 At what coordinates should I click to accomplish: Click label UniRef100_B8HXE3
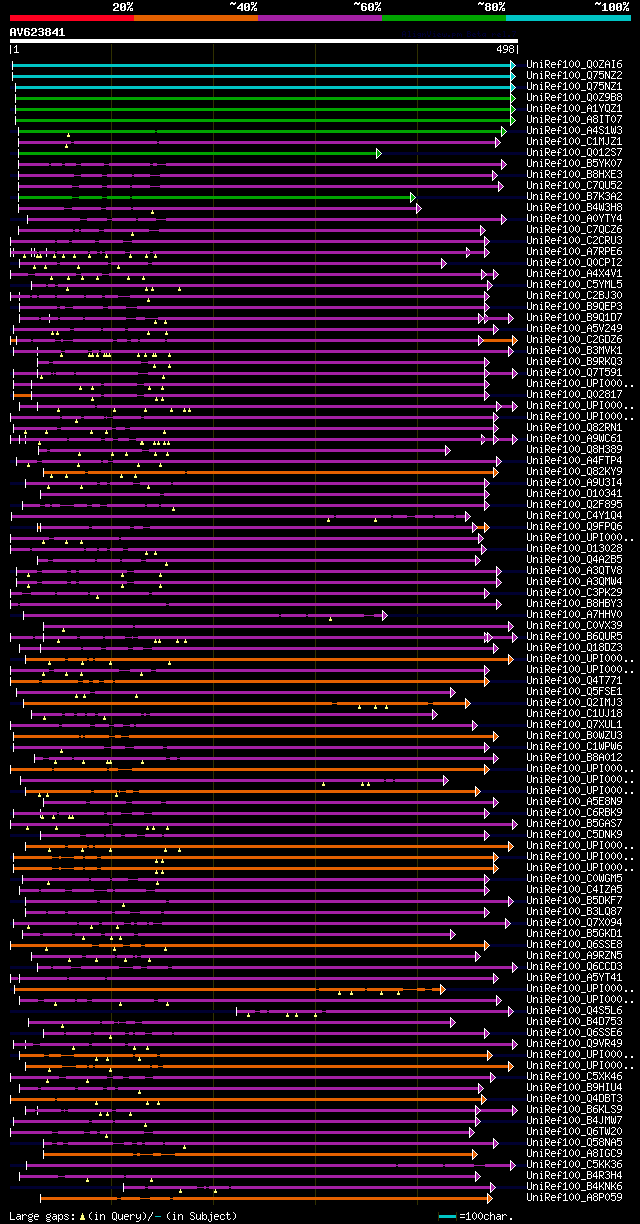574,174
